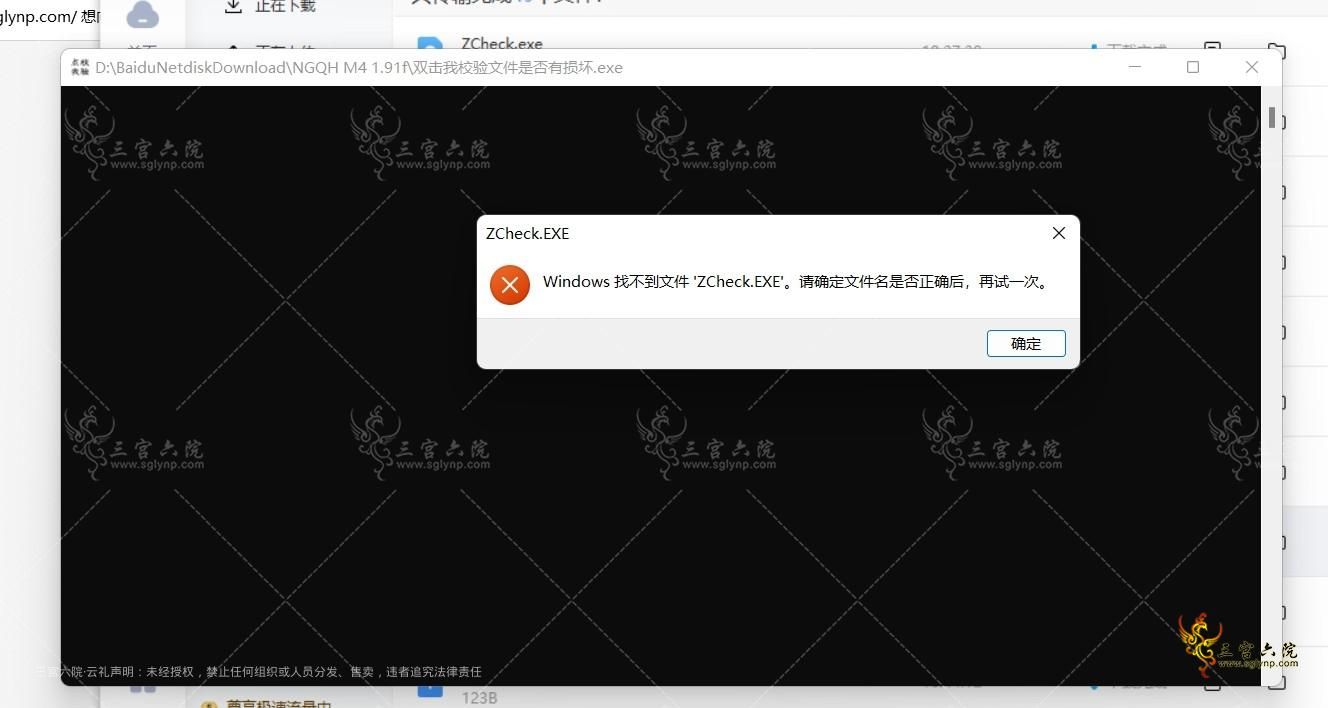Click the console window's title bar icon
Image resolution: width=1328 pixels, height=708 pixels.
coord(79,67)
